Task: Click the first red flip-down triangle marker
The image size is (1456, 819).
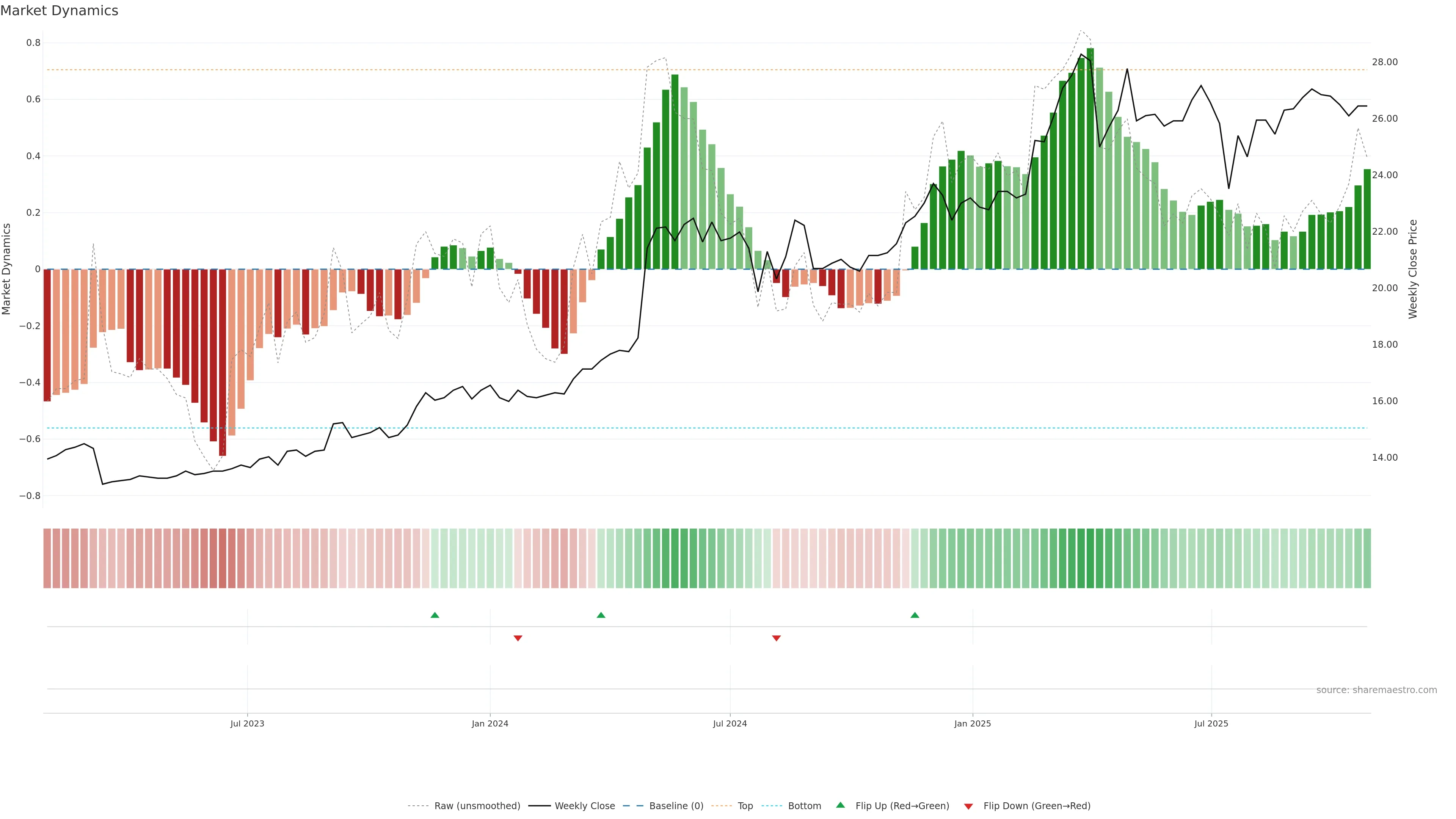Action: tap(518, 638)
